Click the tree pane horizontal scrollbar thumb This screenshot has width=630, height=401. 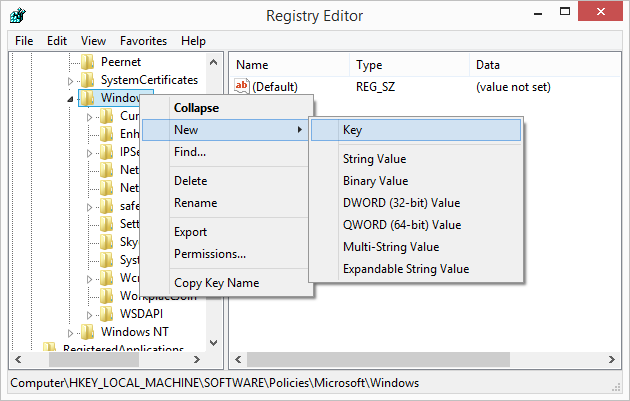click(94, 359)
